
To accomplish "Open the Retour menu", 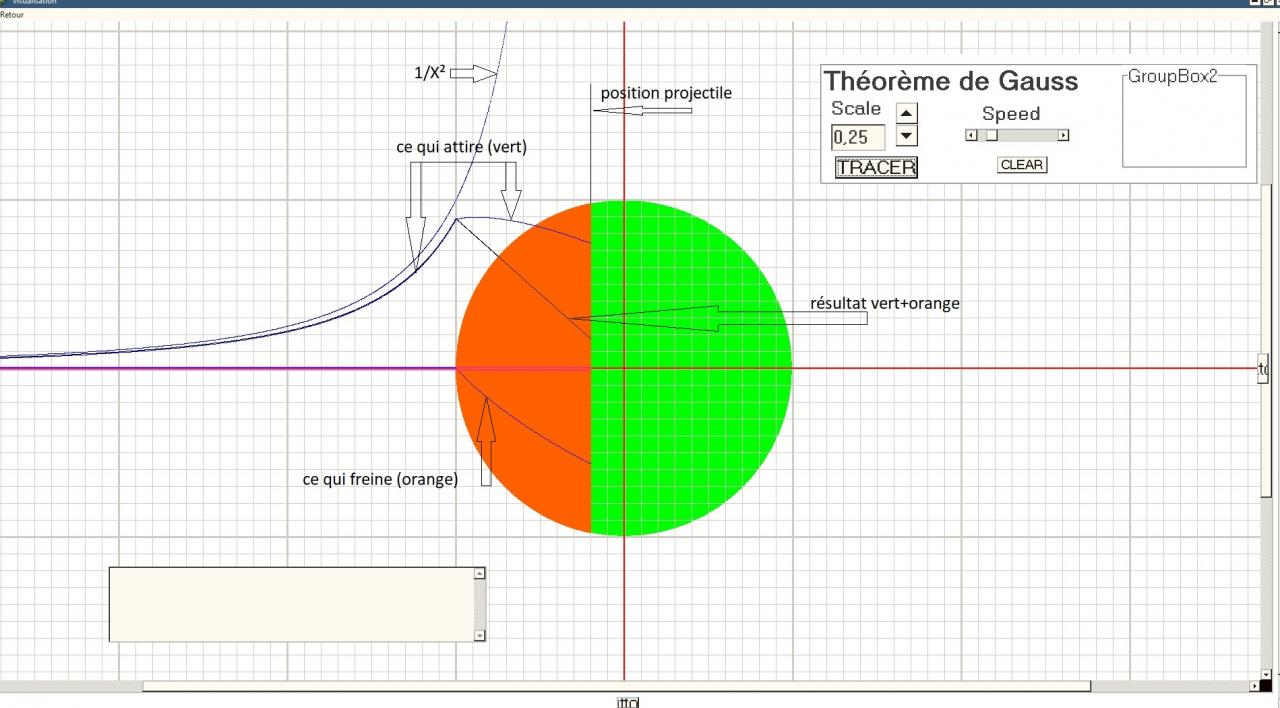I will [x=12, y=15].
